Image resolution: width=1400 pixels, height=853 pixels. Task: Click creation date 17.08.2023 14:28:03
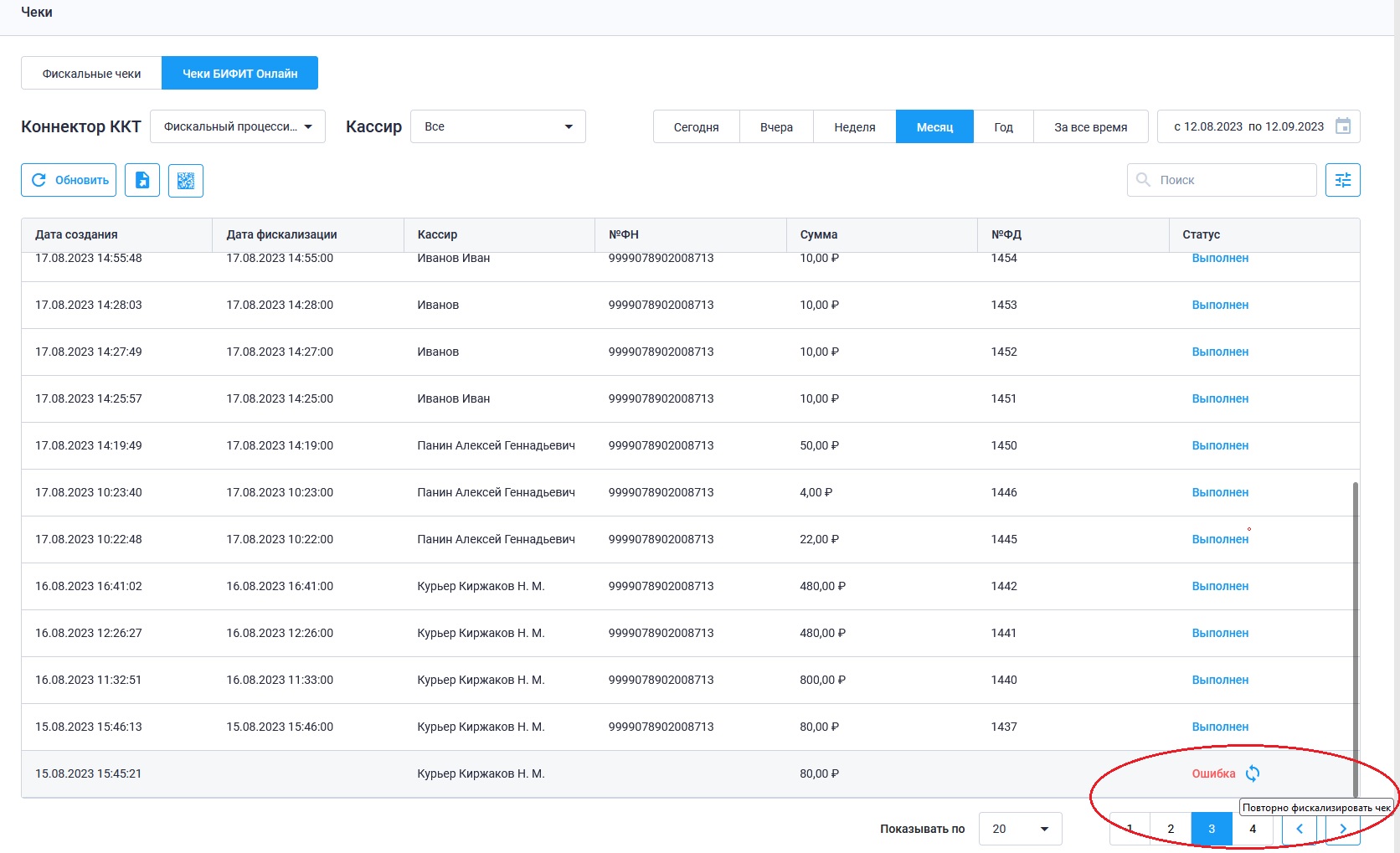tap(89, 305)
